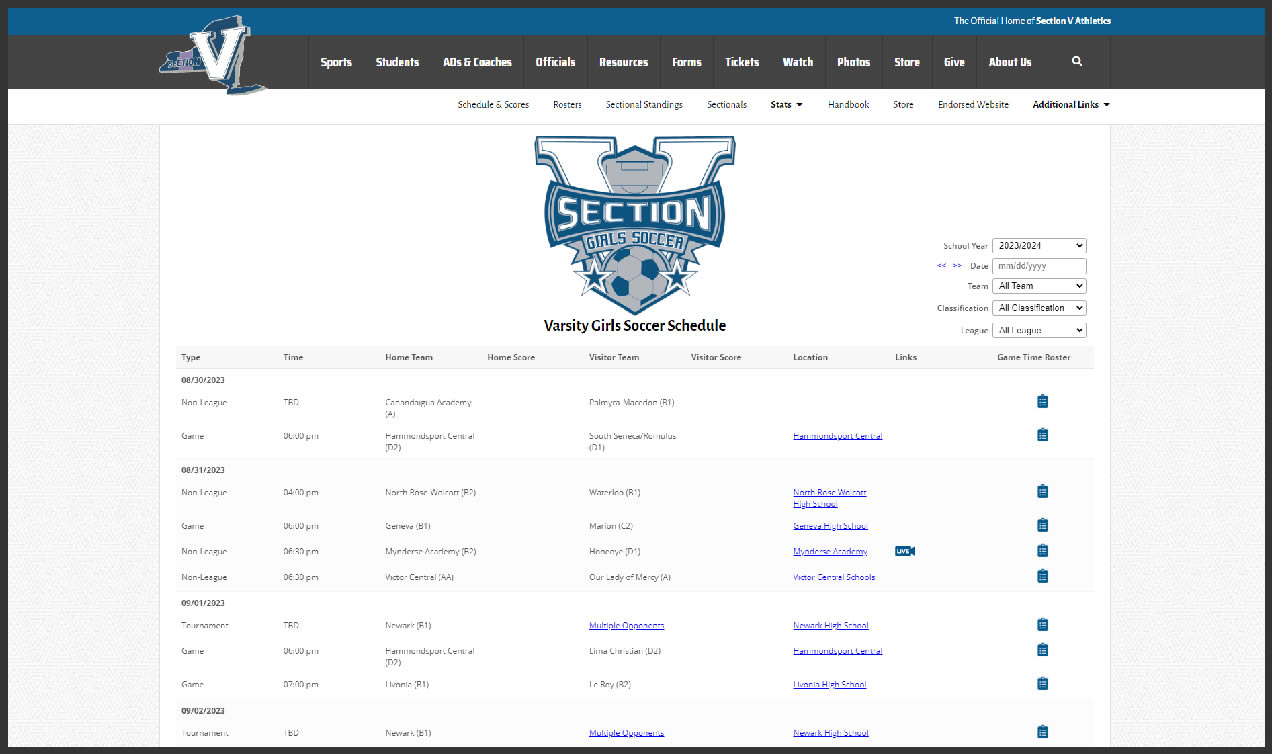Open the ADs & Coaches menu
Image resolution: width=1272 pixels, height=754 pixels.
click(x=477, y=62)
